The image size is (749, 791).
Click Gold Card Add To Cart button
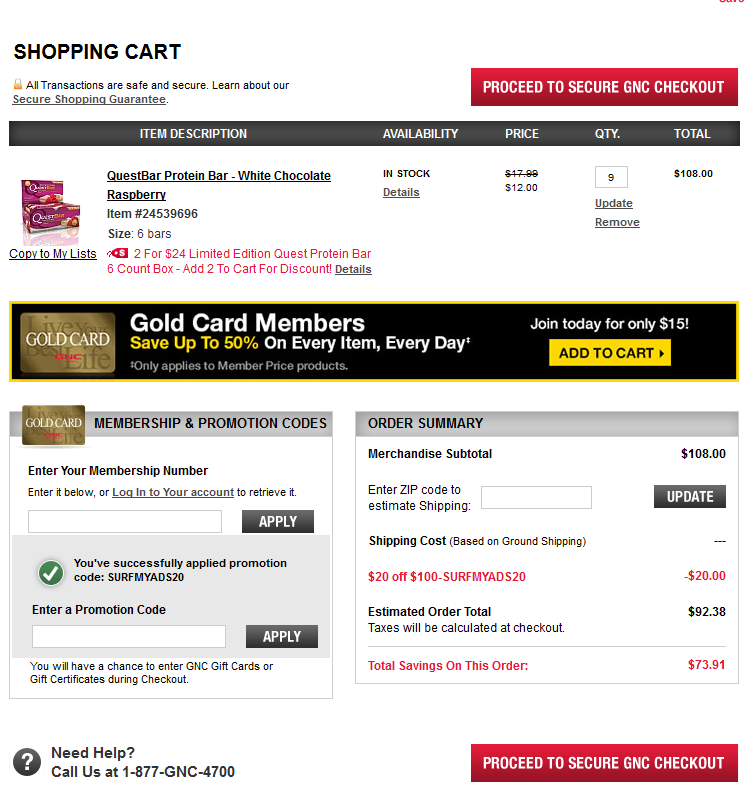(610, 353)
